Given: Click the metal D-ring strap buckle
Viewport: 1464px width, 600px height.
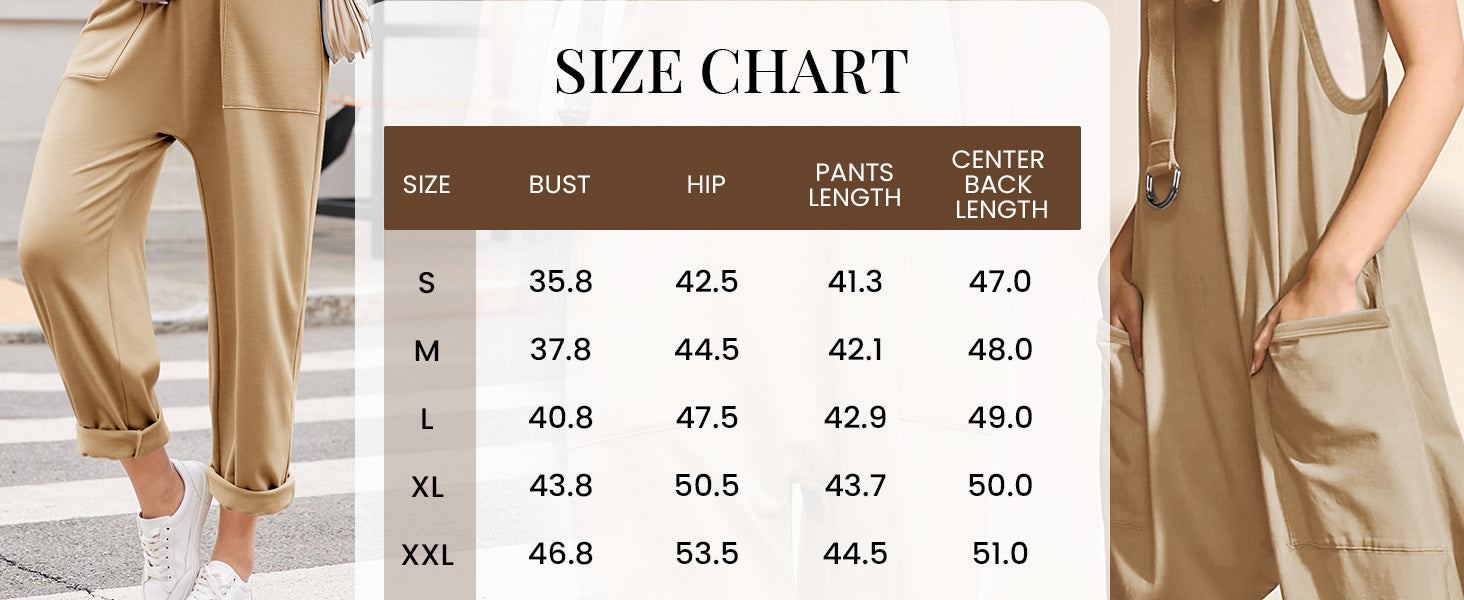Looking at the screenshot, I should tap(1163, 186).
